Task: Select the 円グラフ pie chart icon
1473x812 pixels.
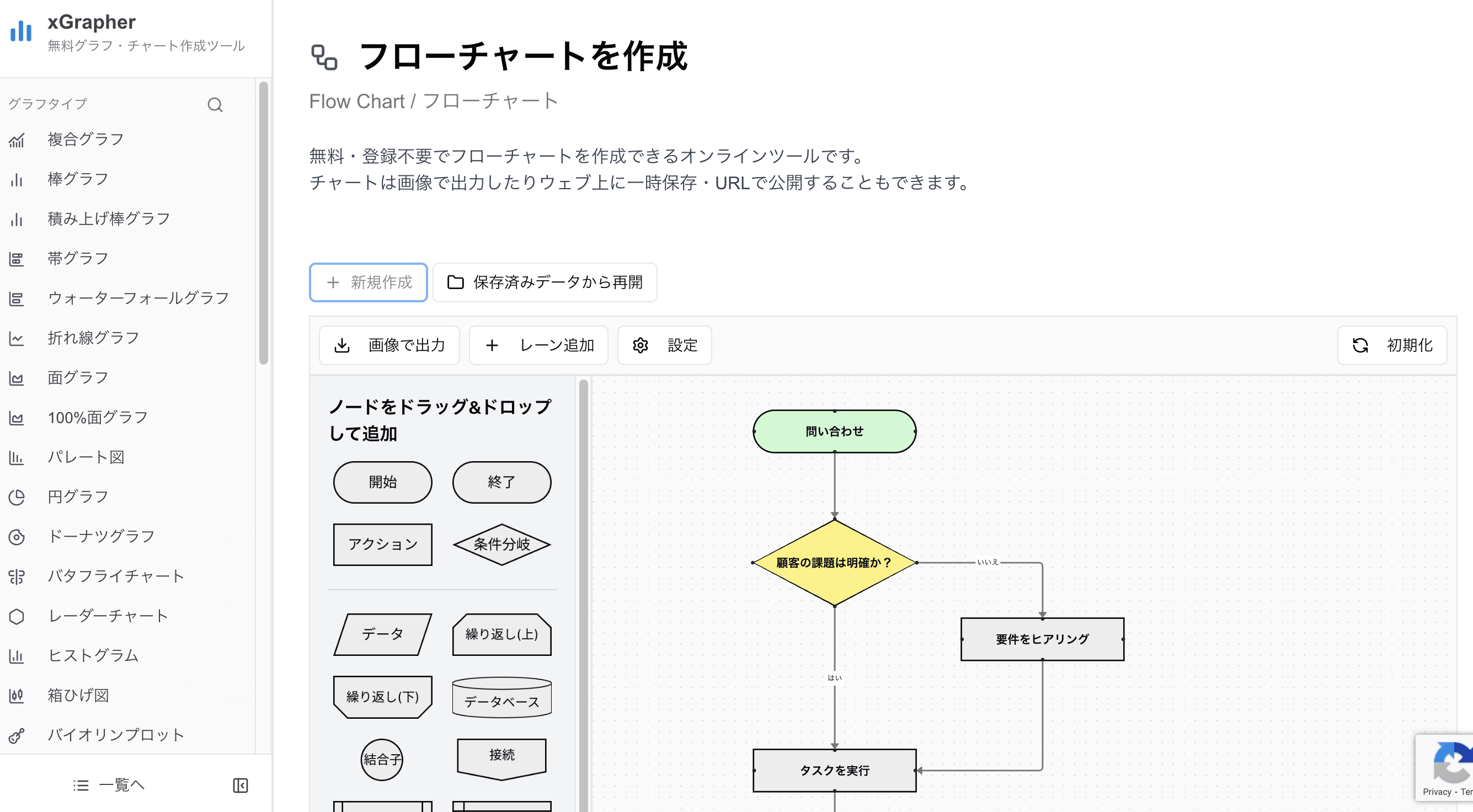Action: 17,496
